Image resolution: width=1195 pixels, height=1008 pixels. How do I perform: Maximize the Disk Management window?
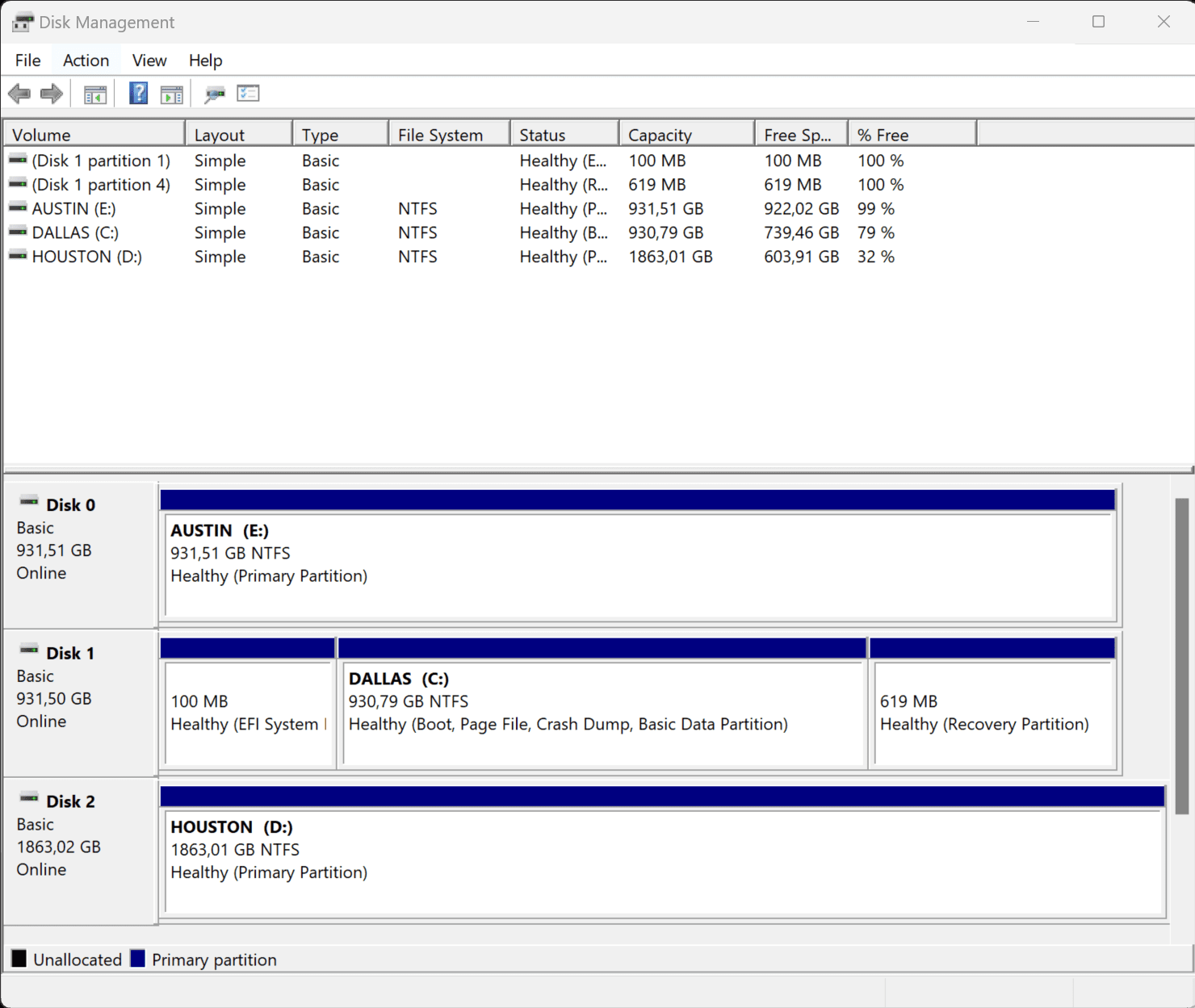[1098, 22]
